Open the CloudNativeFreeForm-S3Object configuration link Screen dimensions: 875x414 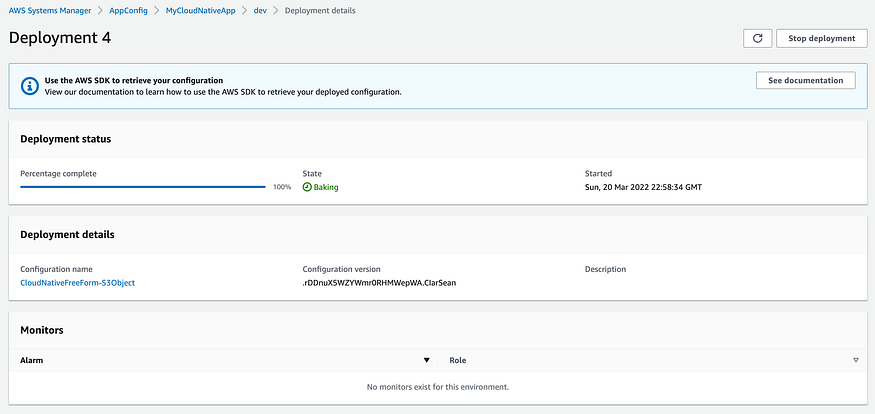point(77,283)
